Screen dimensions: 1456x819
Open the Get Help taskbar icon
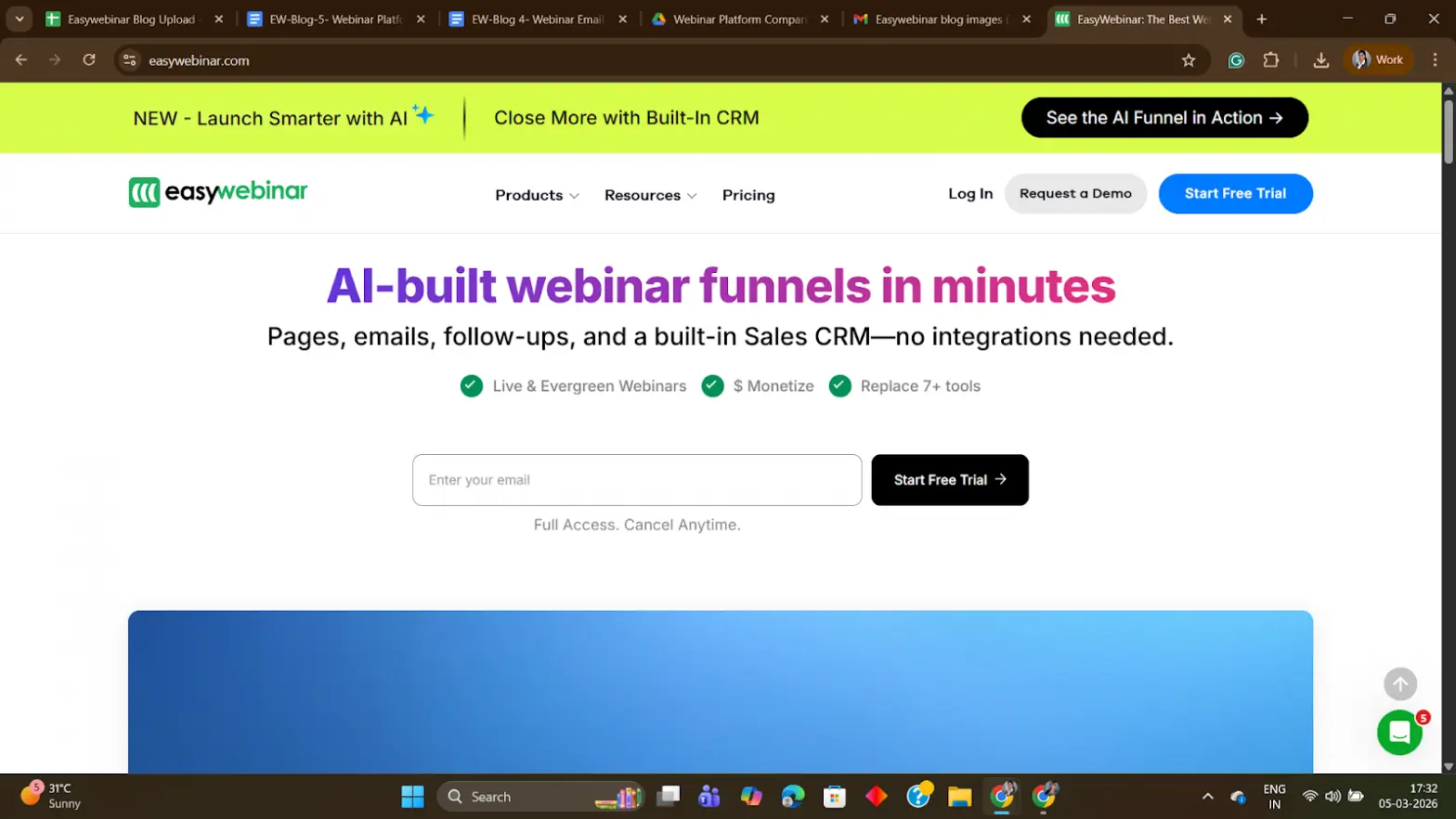(918, 796)
